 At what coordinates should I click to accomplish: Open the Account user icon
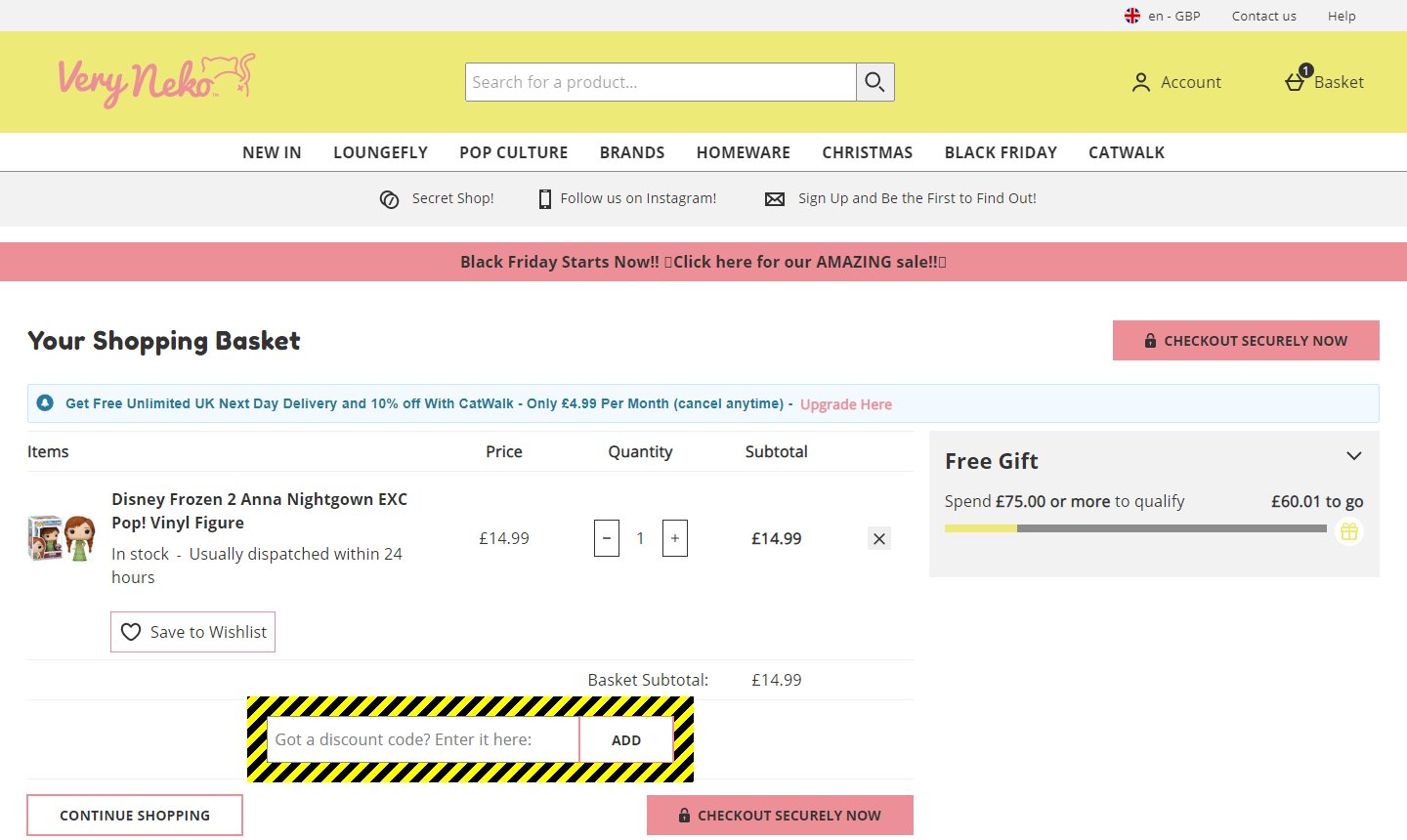pos(1140,82)
